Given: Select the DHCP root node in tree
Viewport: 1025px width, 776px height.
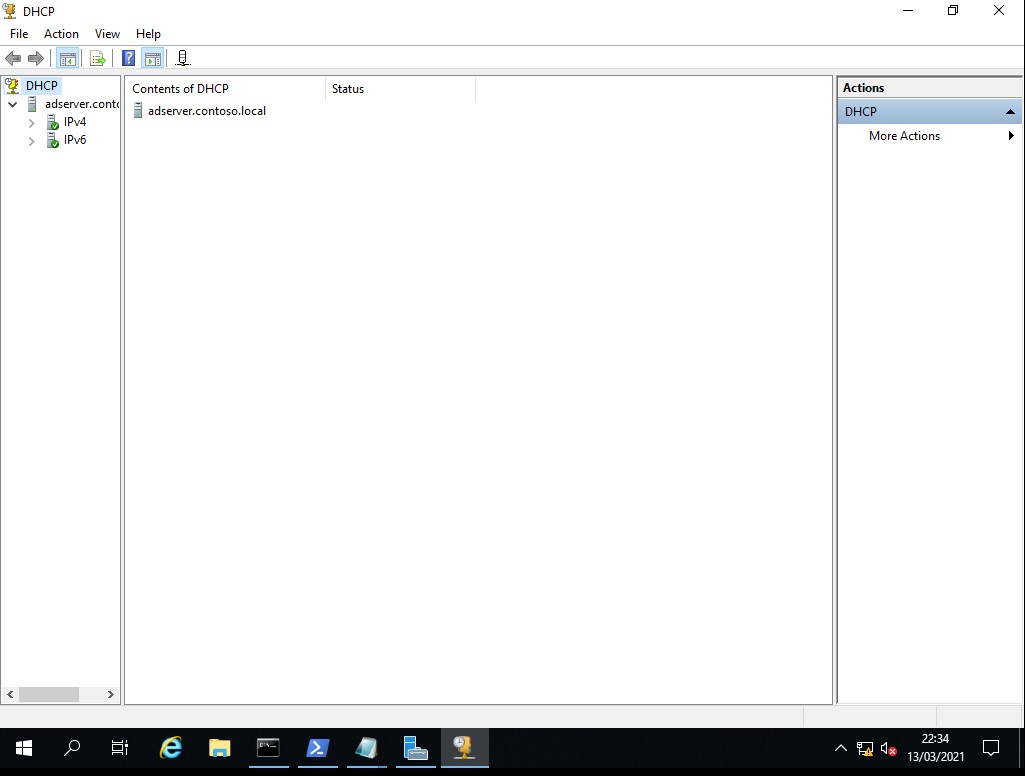Looking at the screenshot, I should coord(41,86).
